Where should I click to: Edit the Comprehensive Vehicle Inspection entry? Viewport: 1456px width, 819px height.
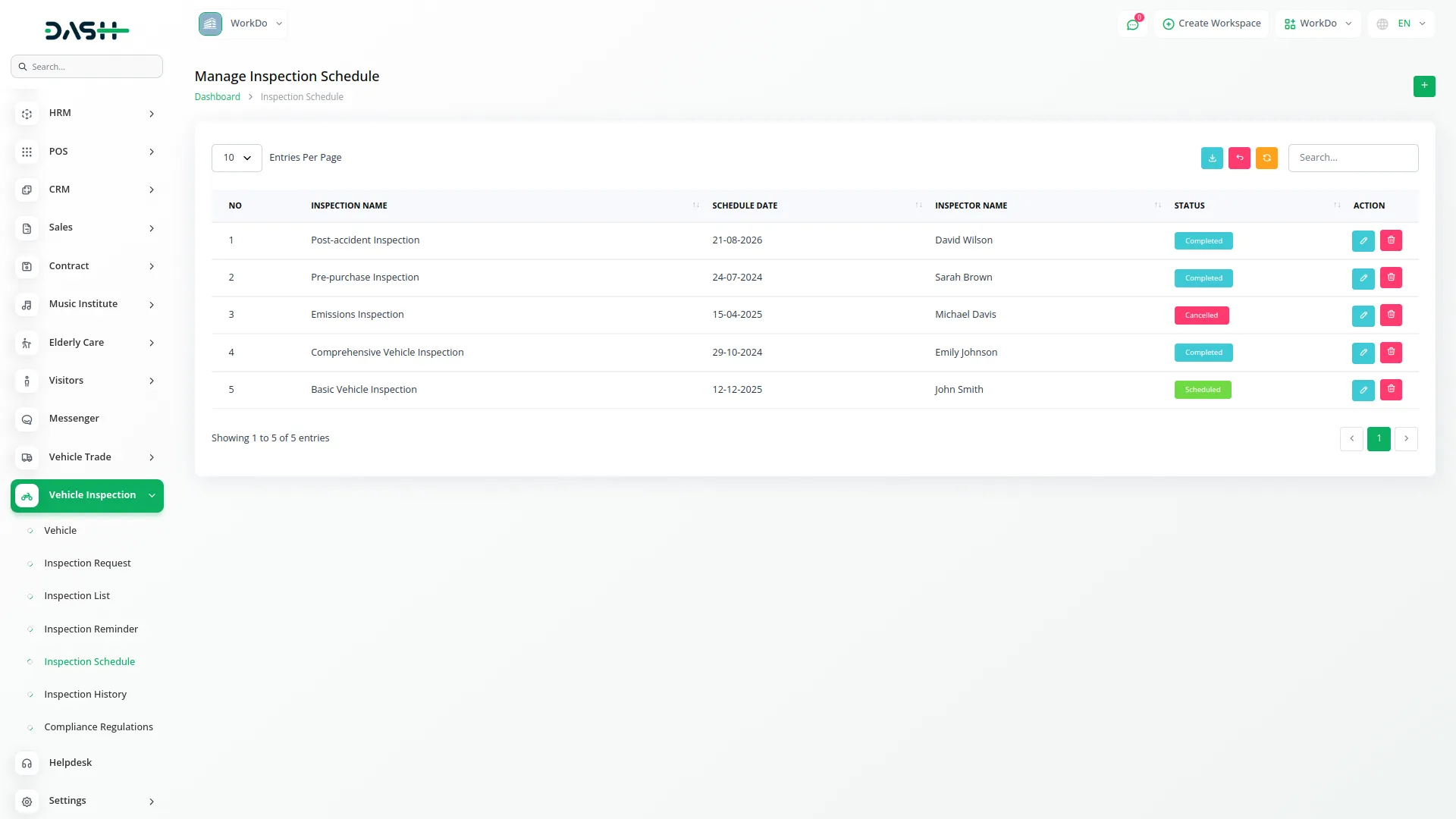point(1363,353)
